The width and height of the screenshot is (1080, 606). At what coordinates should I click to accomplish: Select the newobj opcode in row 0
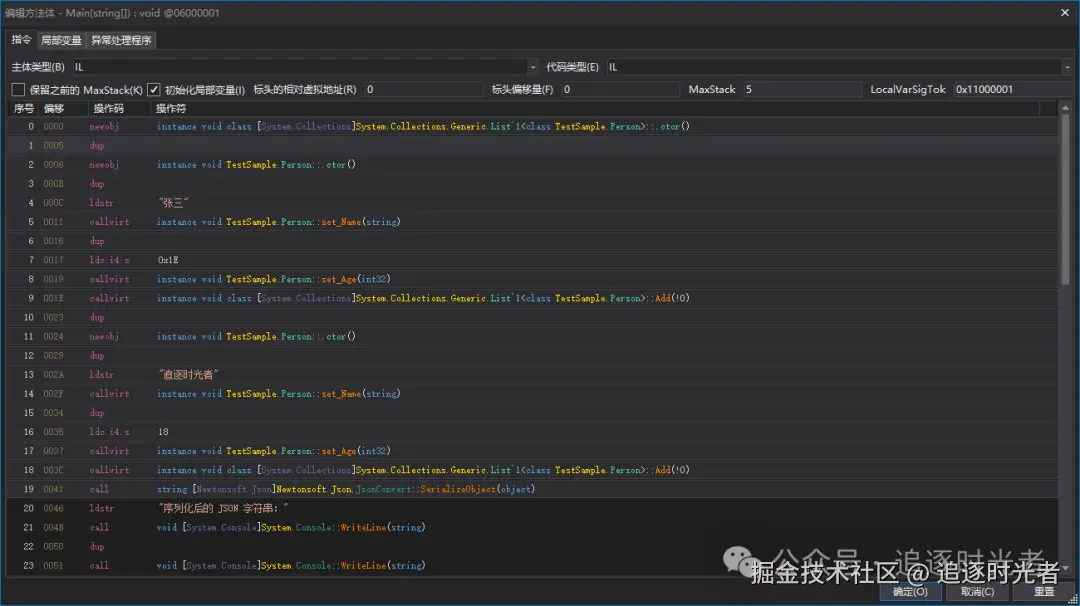(x=104, y=127)
